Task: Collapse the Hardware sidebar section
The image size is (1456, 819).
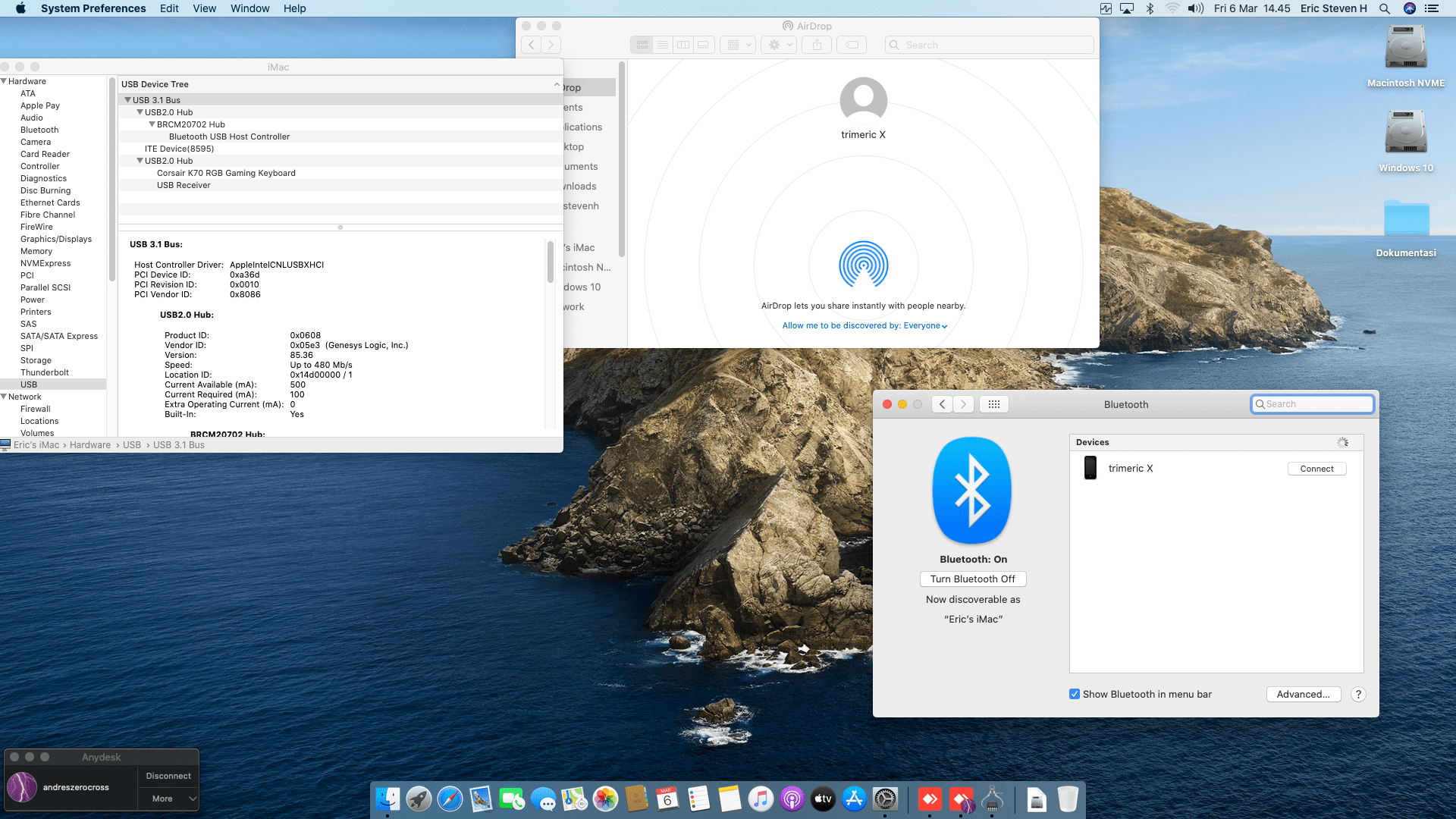Action: (x=4, y=81)
